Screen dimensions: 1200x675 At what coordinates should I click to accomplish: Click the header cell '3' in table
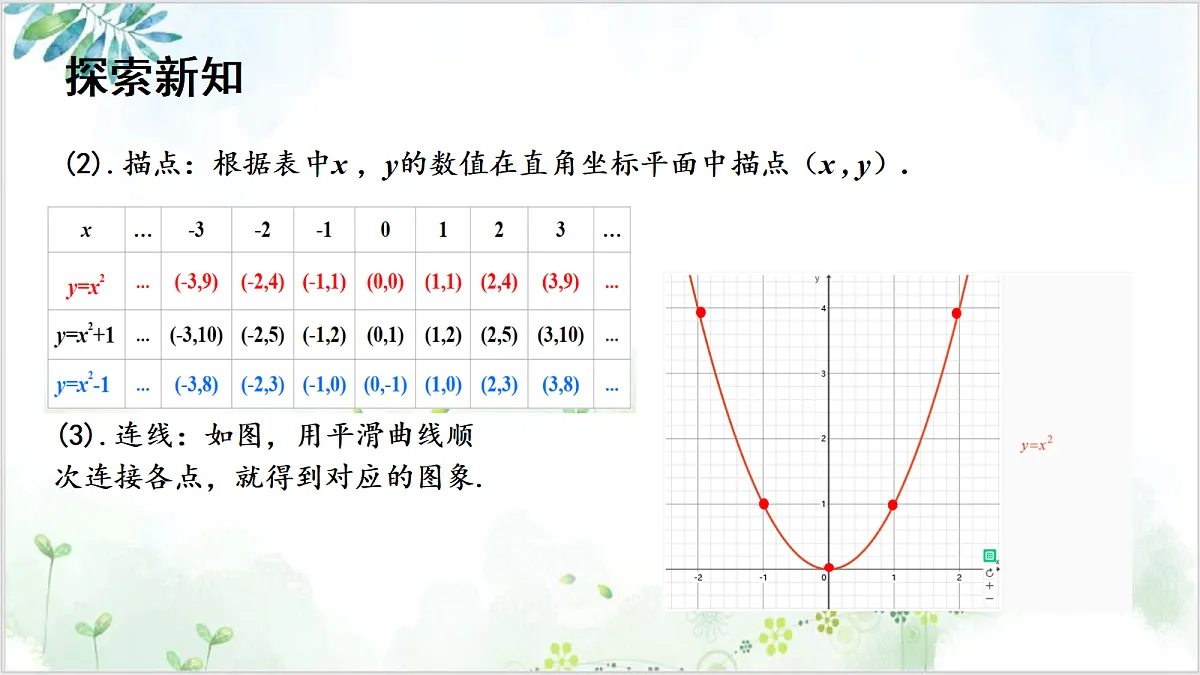[x=560, y=230]
